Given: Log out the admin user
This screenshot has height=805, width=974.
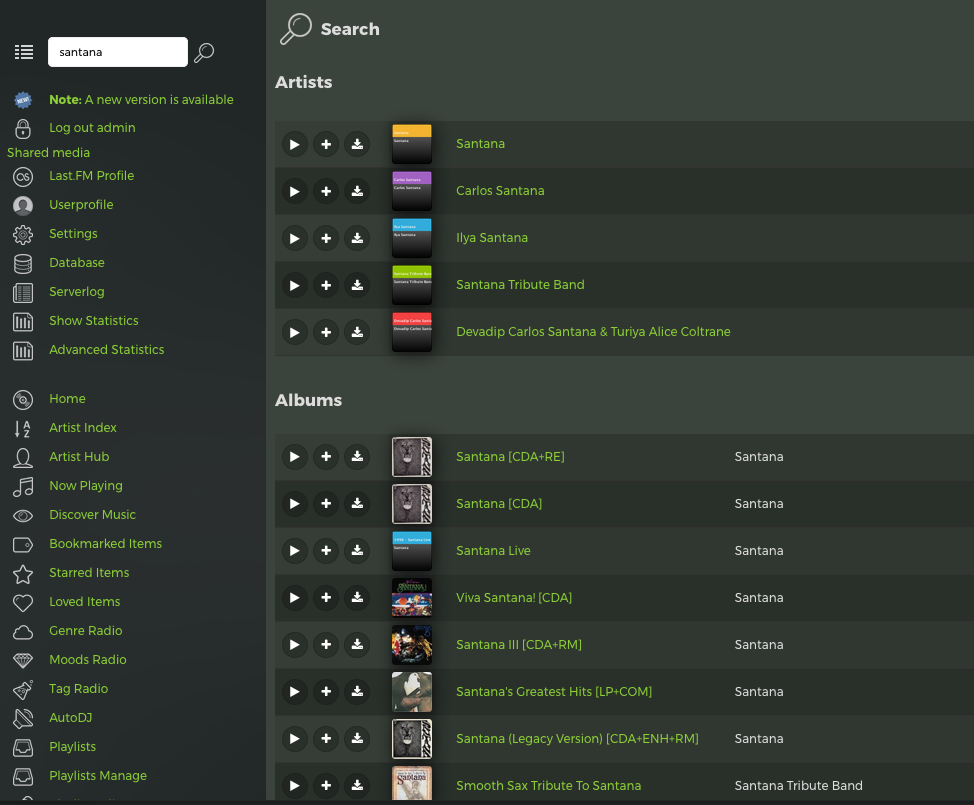Looking at the screenshot, I should pos(92,128).
